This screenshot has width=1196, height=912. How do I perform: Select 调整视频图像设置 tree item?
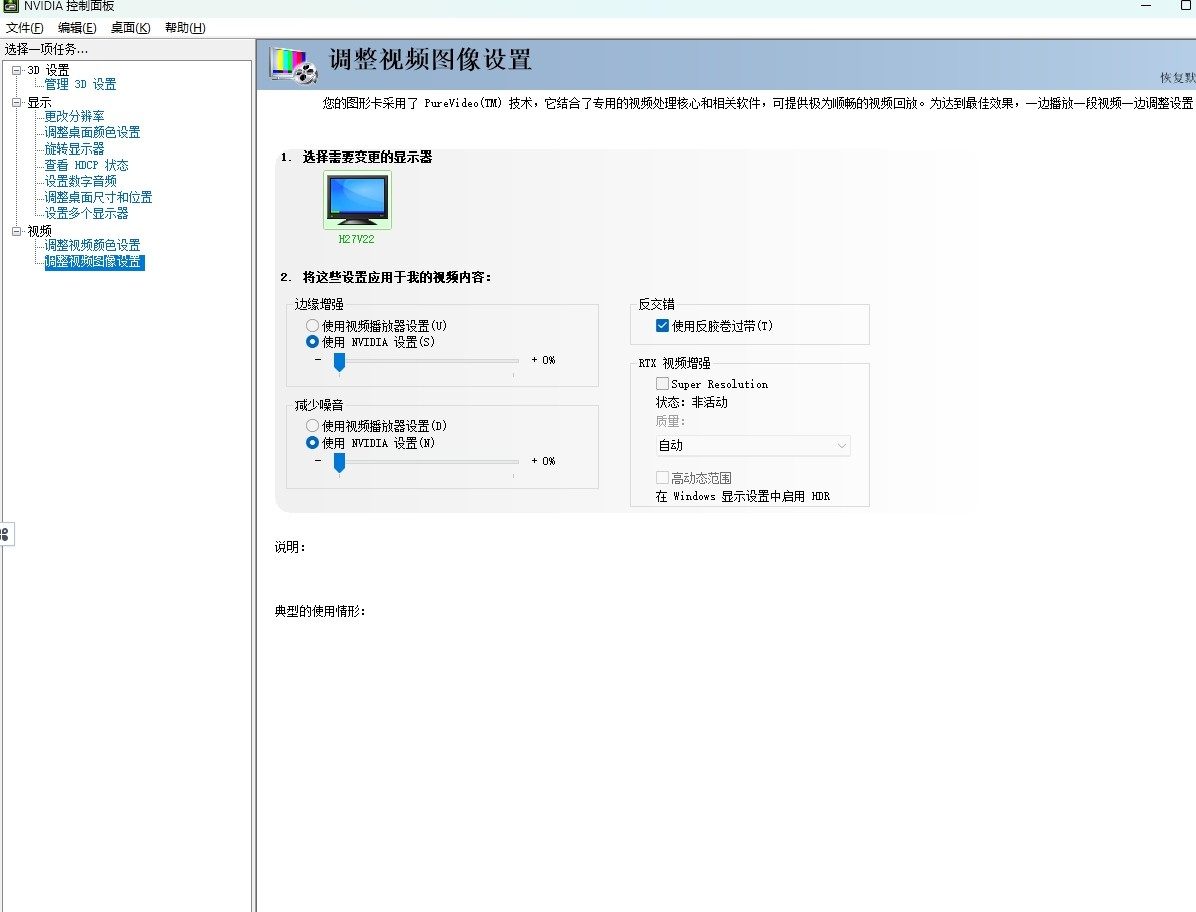pos(95,262)
